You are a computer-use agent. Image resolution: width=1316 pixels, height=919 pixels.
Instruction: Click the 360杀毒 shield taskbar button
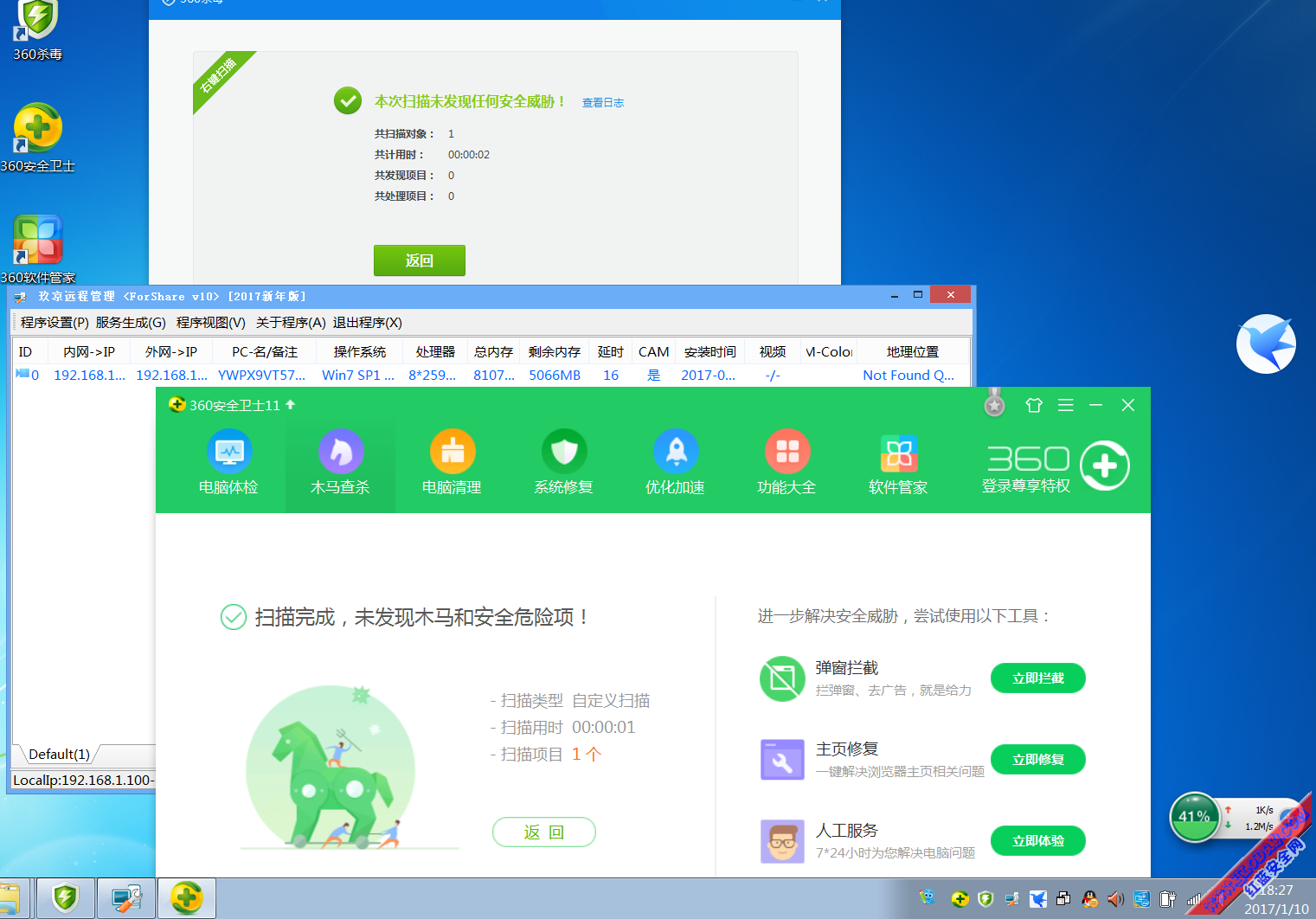click(x=66, y=898)
